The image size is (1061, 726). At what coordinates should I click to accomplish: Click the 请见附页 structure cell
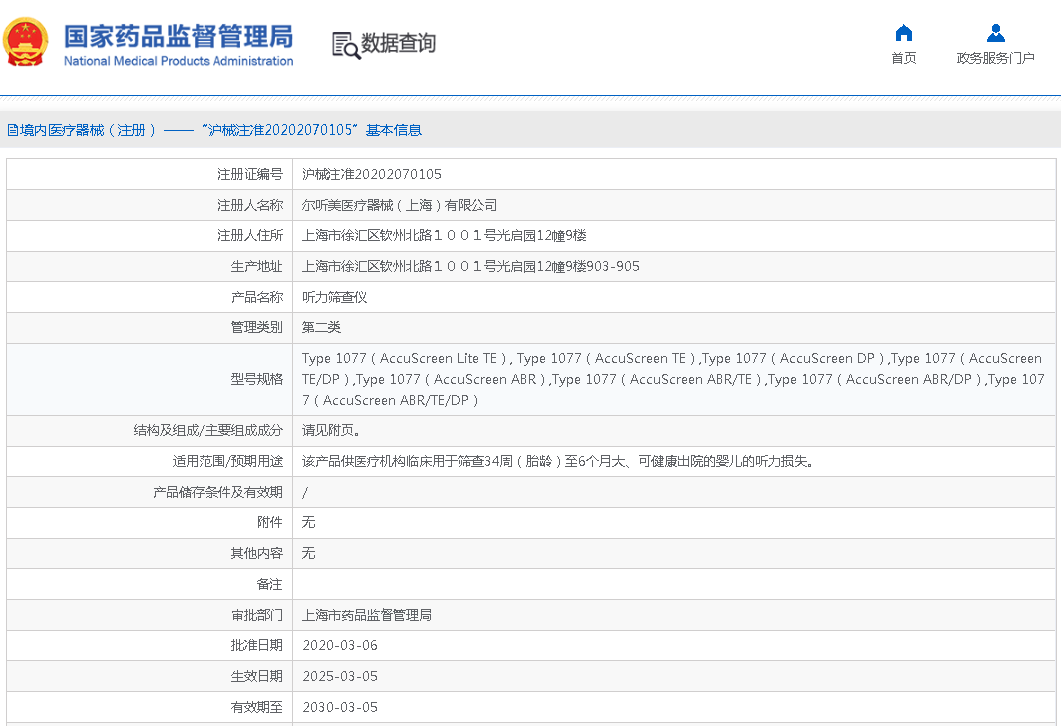pyautogui.click(x=331, y=431)
